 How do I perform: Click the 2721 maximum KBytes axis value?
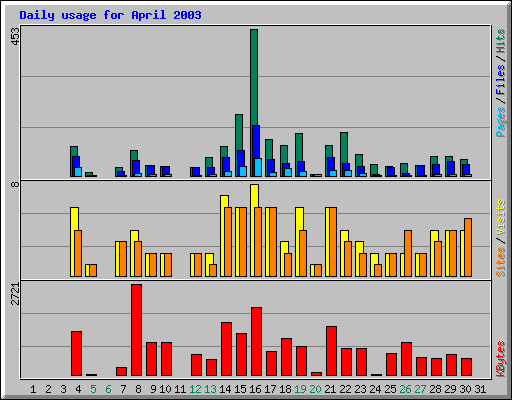(15, 294)
